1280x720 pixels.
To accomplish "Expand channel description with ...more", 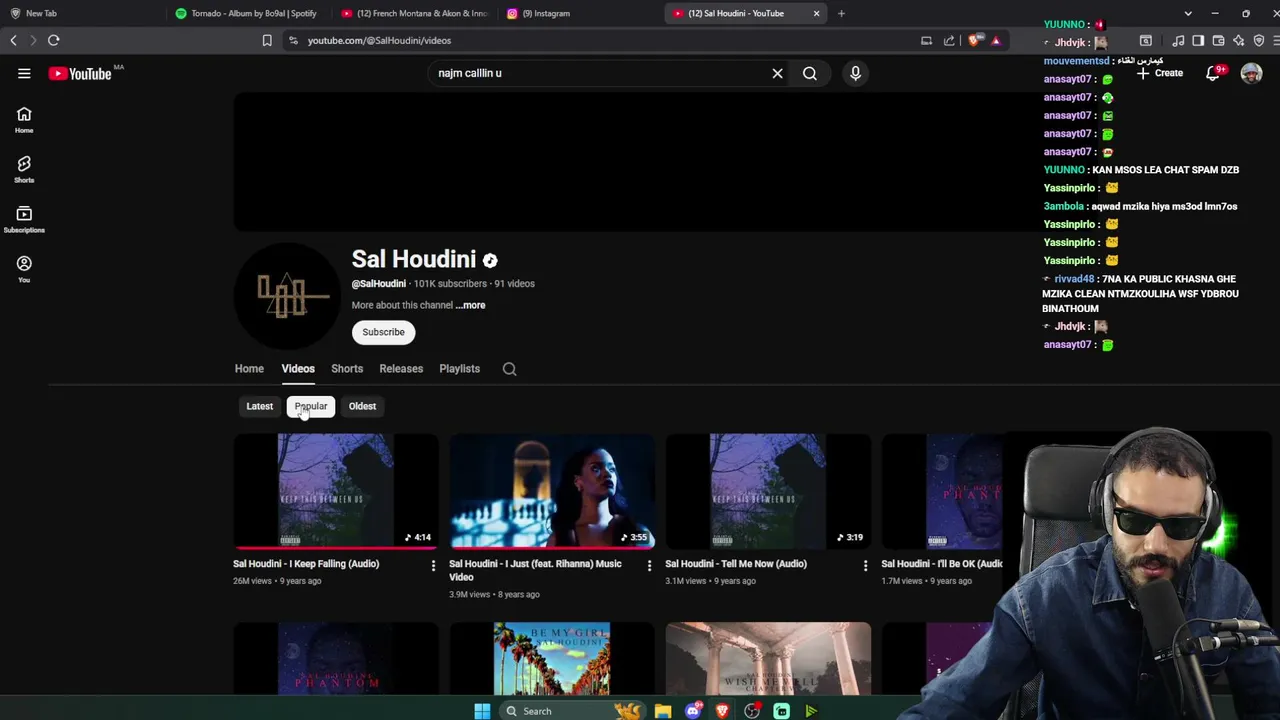I will click(x=470, y=305).
